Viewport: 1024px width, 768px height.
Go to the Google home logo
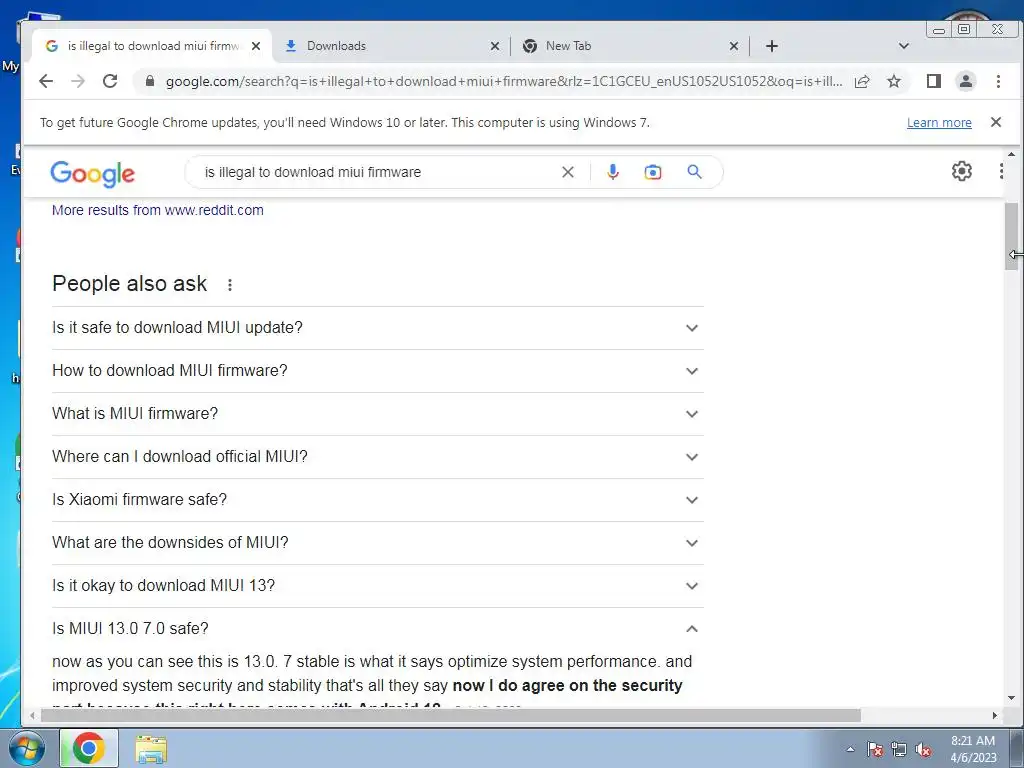click(92, 173)
